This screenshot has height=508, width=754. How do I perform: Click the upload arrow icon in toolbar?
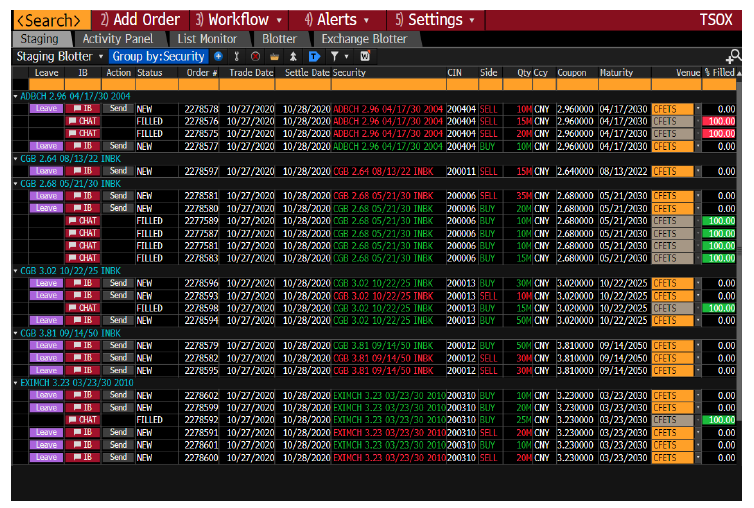tap(293, 57)
